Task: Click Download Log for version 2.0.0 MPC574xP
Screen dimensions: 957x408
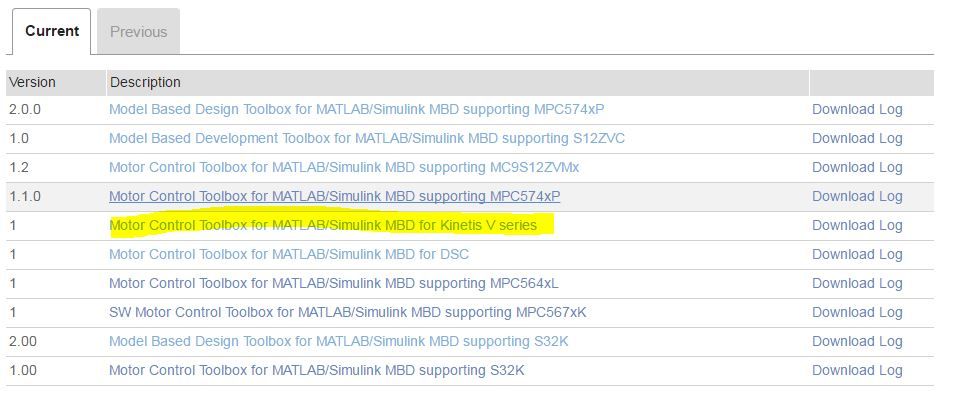Action: pos(857,109)
